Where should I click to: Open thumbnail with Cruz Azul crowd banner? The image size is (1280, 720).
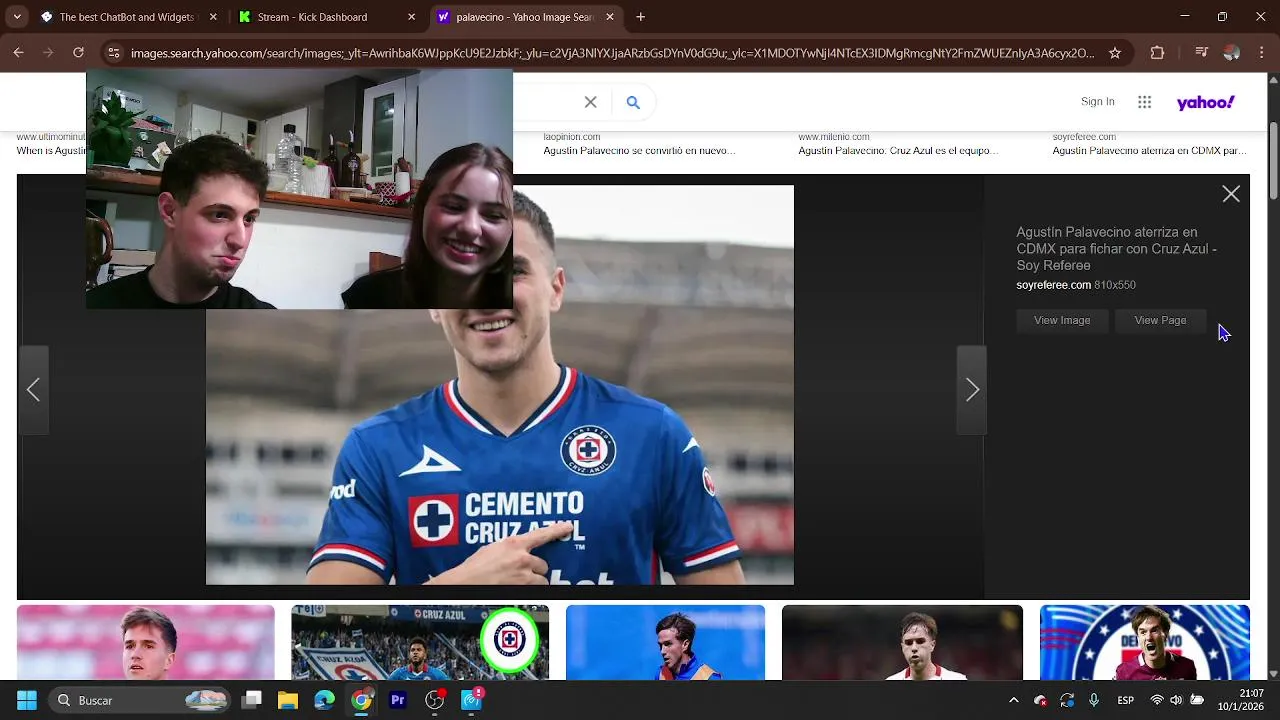tap(419, 642)
